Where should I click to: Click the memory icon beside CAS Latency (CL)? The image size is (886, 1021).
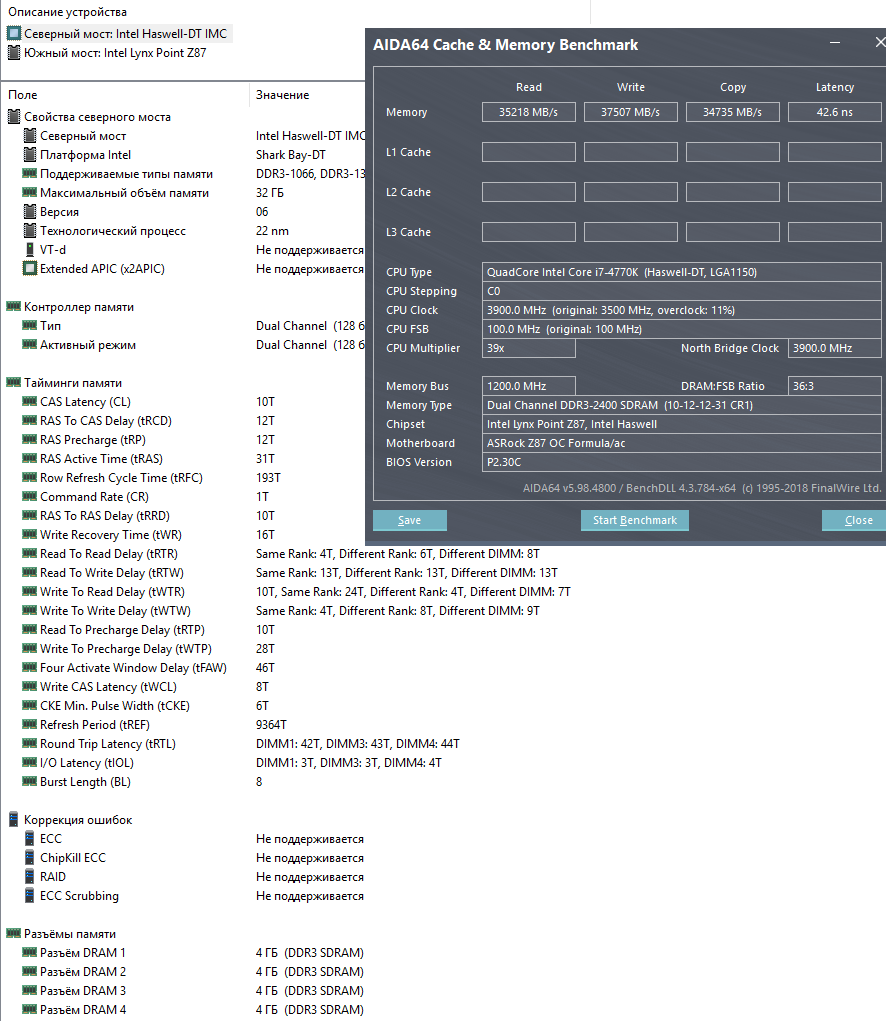[29, 401]
